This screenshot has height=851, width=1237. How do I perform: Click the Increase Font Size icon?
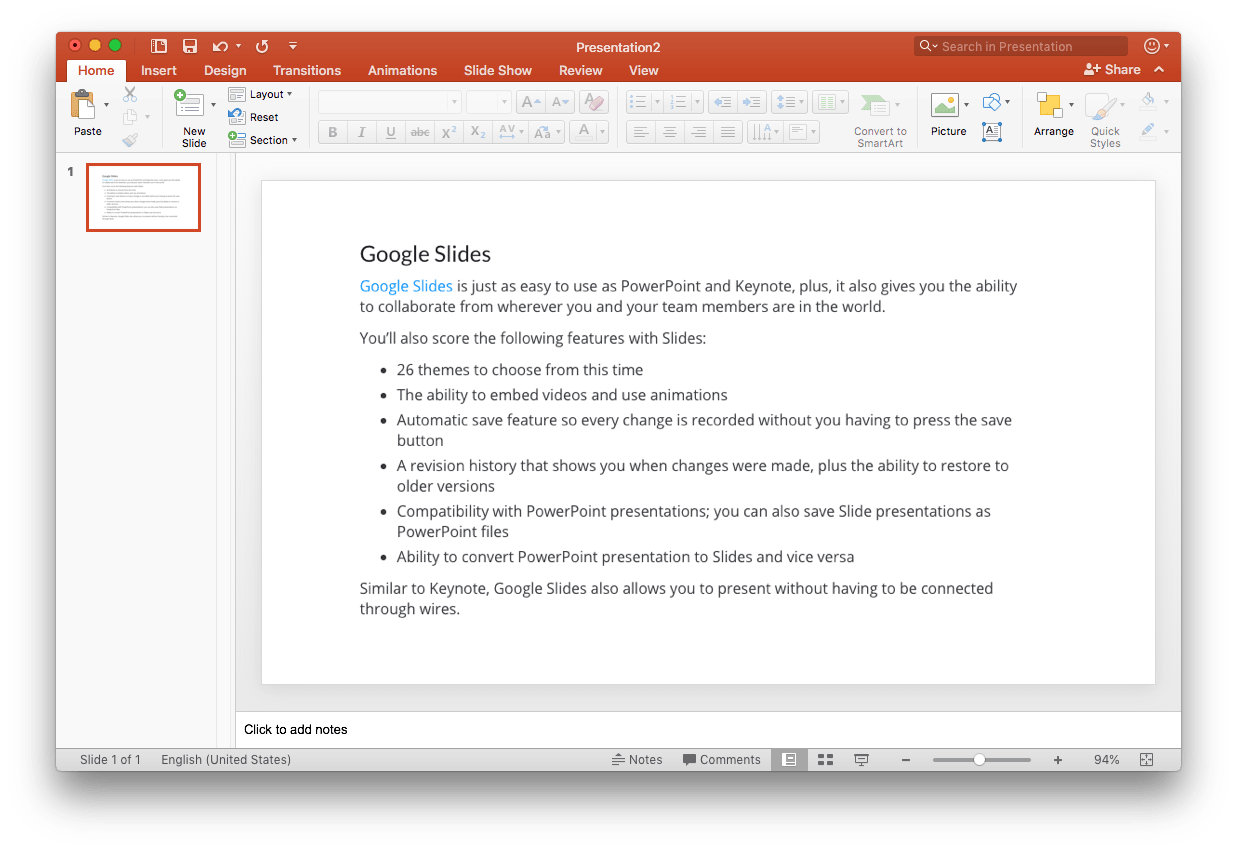[x=531, y=102]
